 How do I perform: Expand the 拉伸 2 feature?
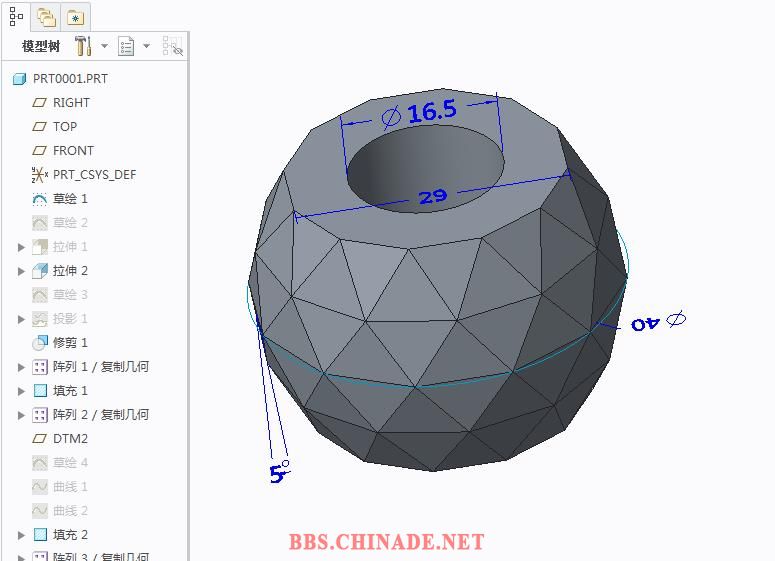(21, 271)
